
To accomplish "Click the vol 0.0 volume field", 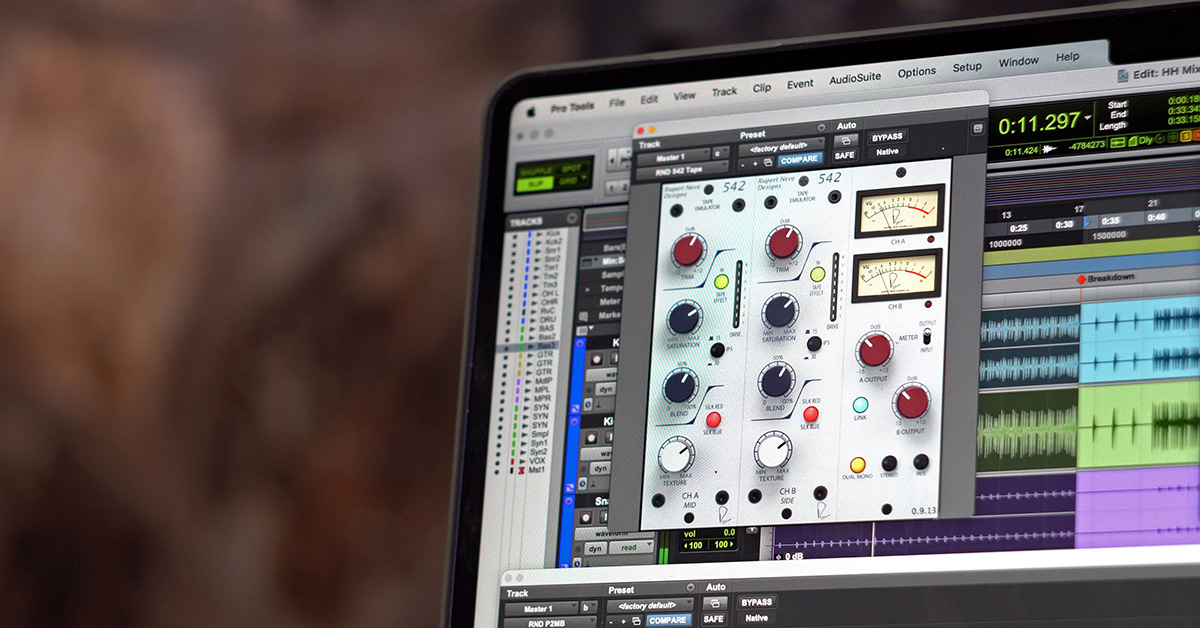I will (x=709, y=533).
